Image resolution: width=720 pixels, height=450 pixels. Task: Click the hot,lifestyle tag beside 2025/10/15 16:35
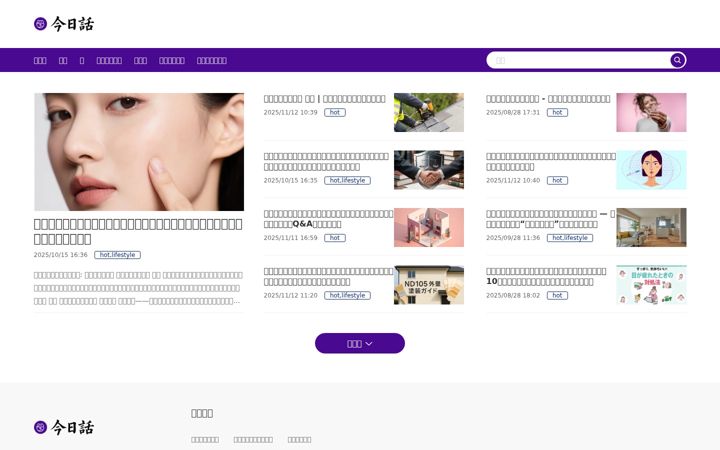347,180
